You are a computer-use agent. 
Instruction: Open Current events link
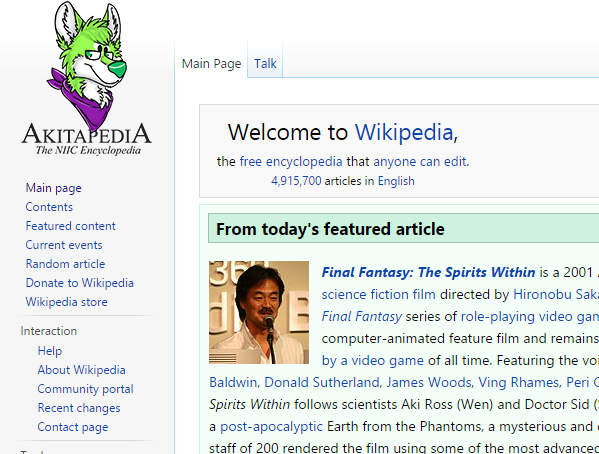(64, 245)
